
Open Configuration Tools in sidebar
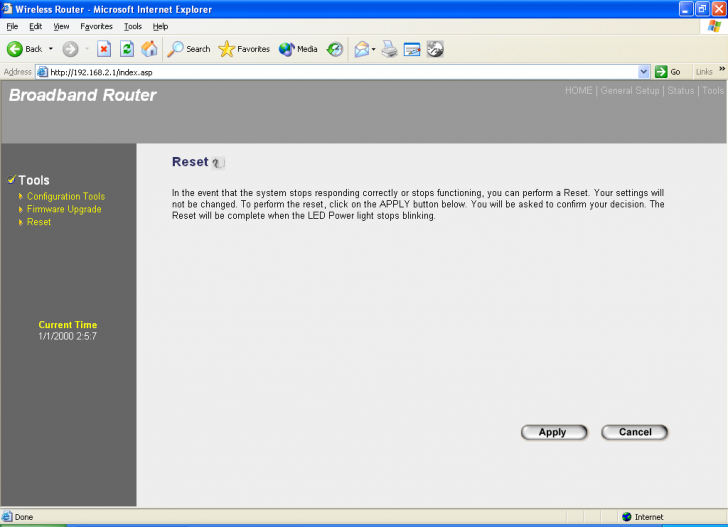66,196
